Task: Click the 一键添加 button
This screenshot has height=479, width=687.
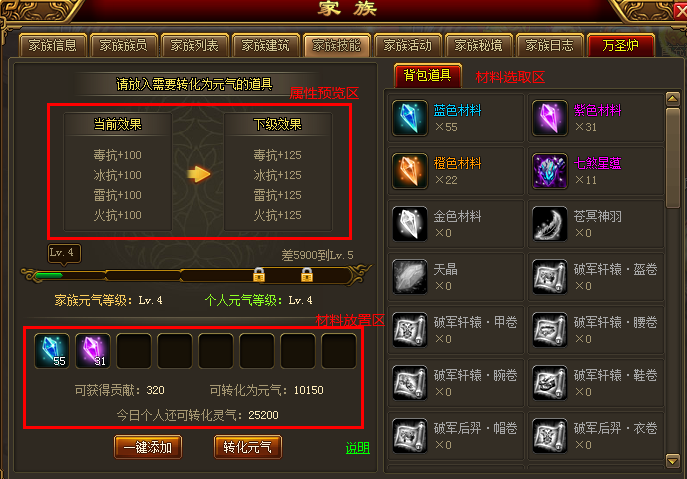Action: tap(148, 447)
